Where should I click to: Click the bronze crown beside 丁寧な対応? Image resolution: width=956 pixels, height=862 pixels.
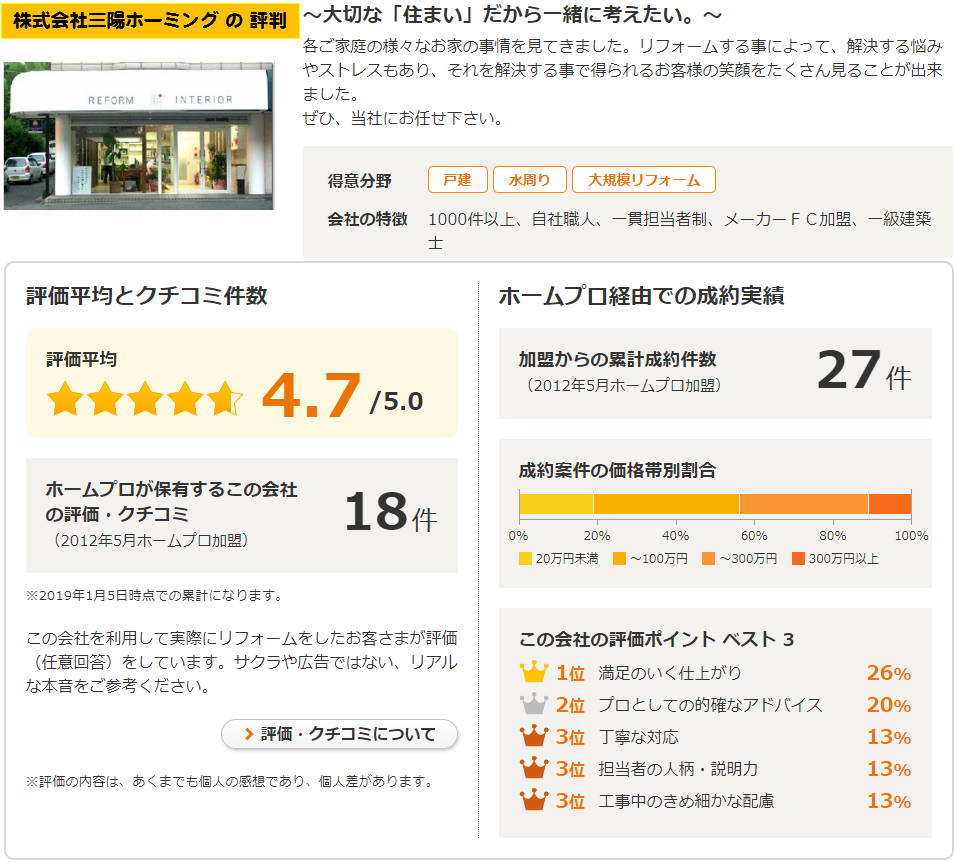coord(533,736)
